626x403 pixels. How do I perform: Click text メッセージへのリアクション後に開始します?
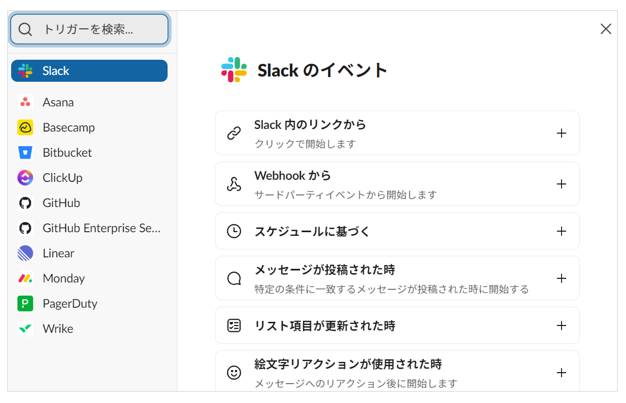(x=356, y=383)
